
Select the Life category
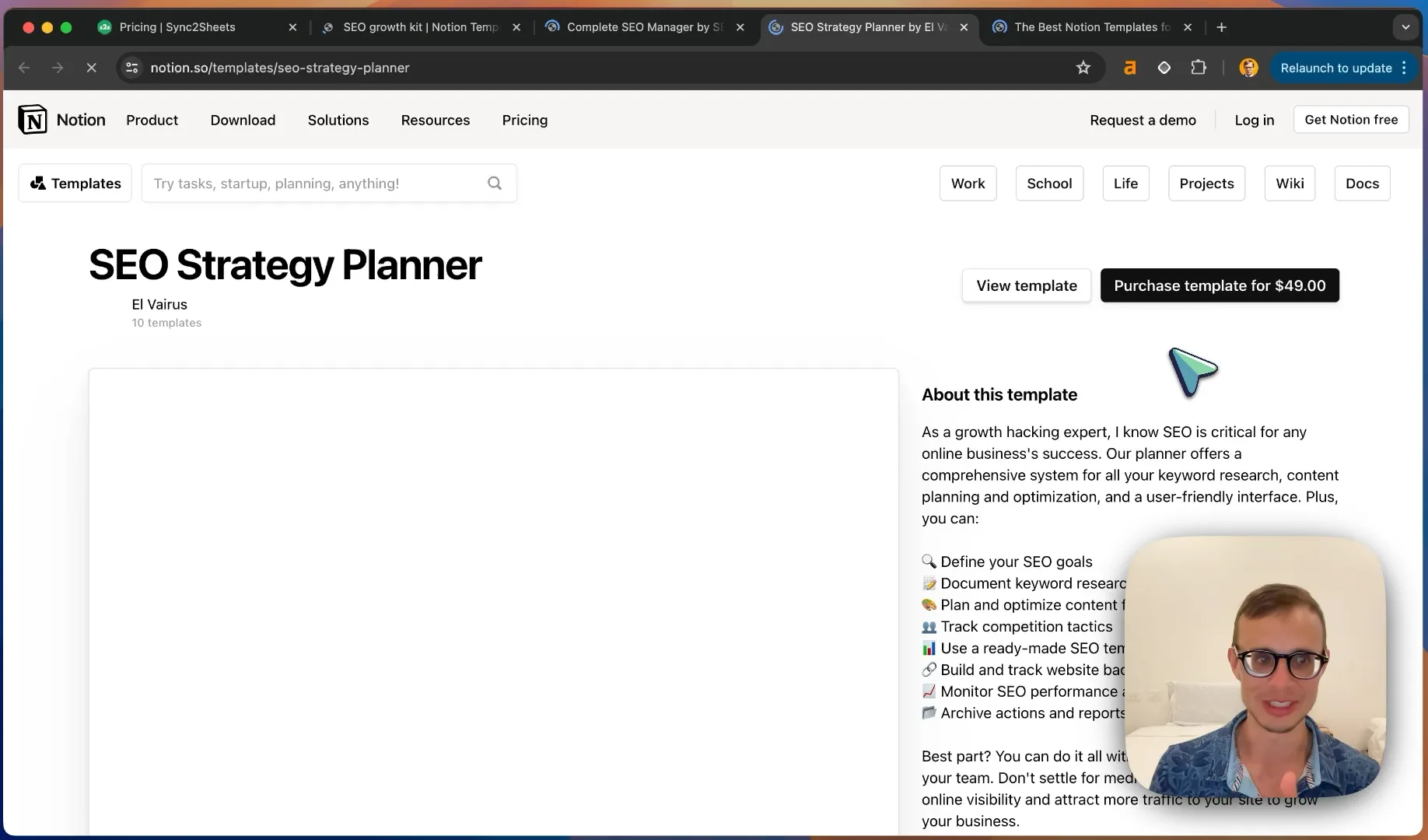(x=1125, y=184)
